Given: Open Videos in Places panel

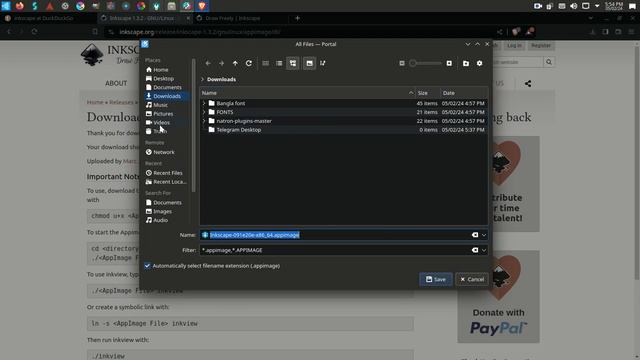Looking at the screenshot, I should (158, 122).
